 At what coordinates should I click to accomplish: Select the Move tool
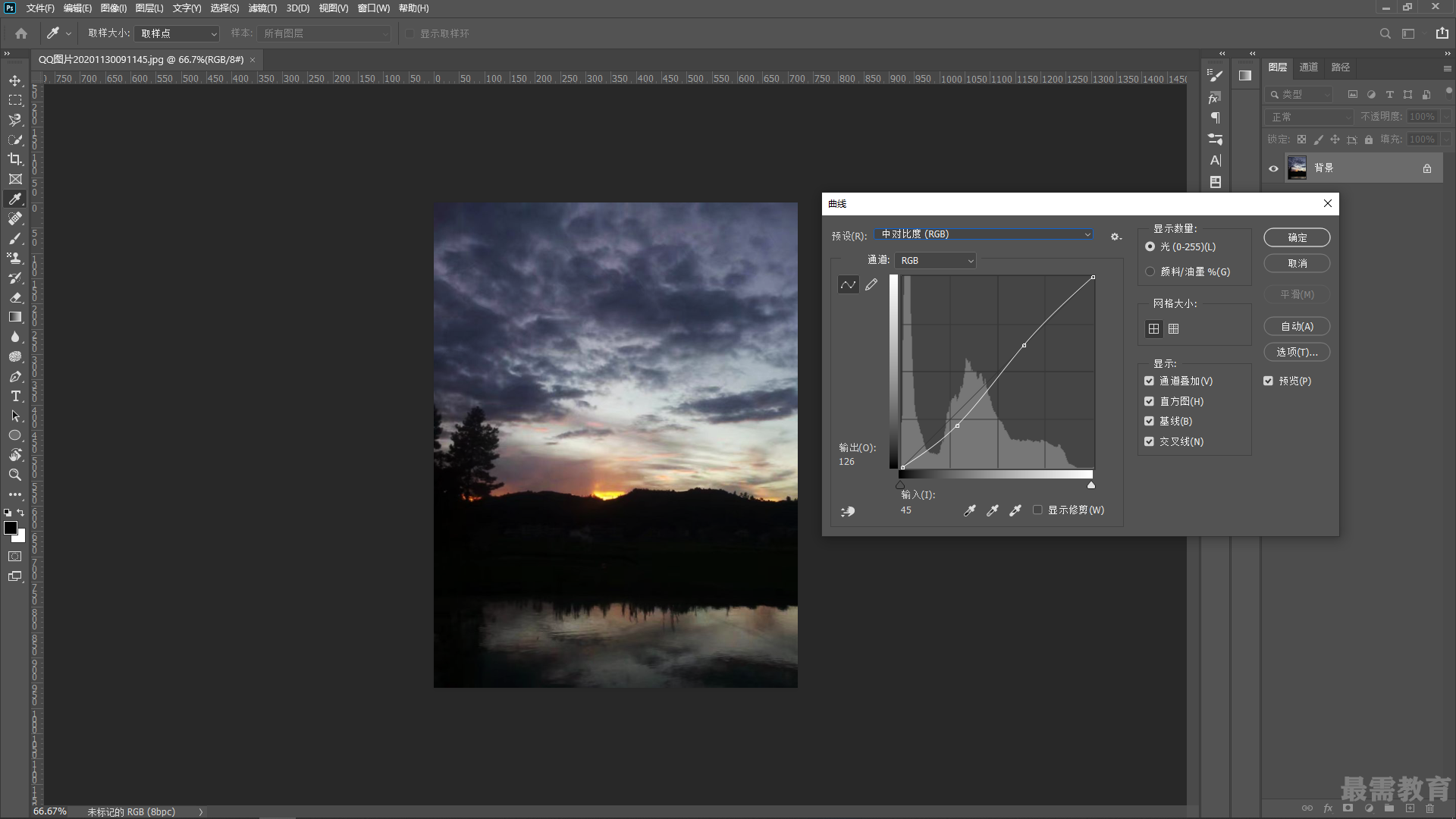[15, 80]
